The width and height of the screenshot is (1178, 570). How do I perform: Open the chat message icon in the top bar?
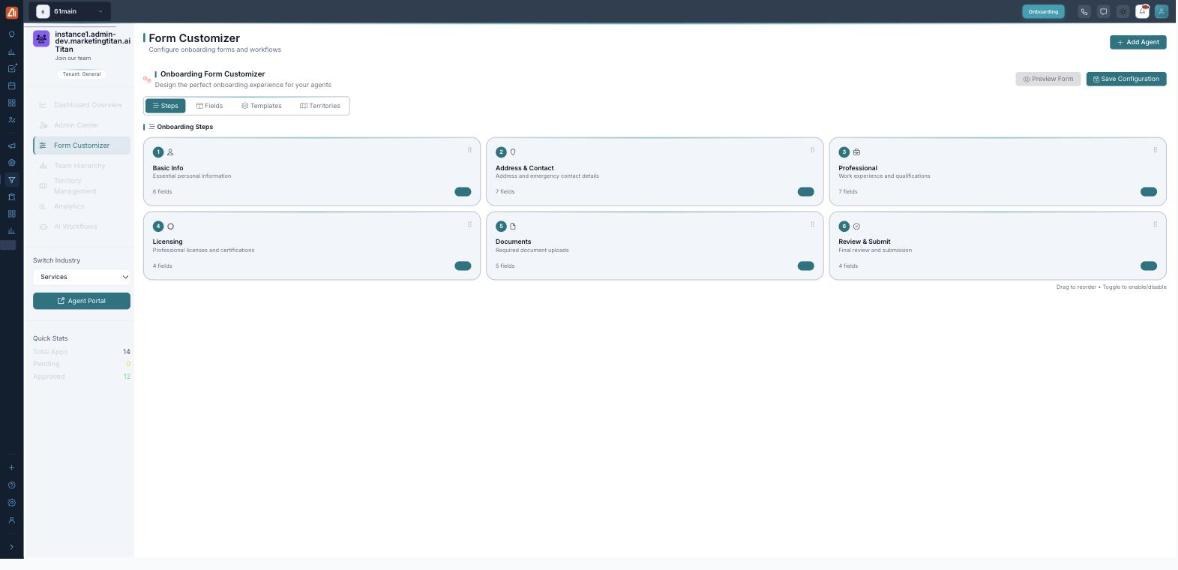click(x=1103, y=11)
